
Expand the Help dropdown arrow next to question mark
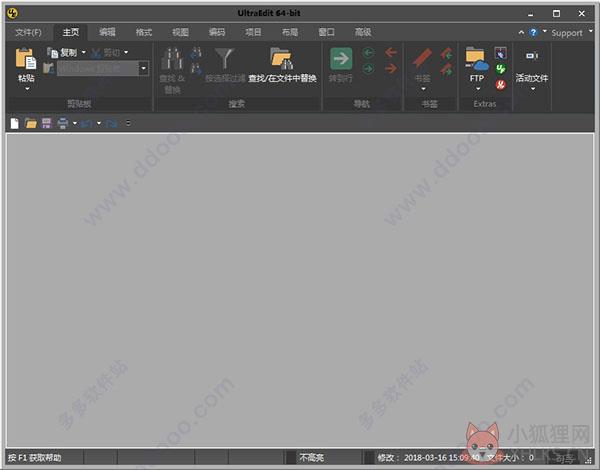coord(545,31)
